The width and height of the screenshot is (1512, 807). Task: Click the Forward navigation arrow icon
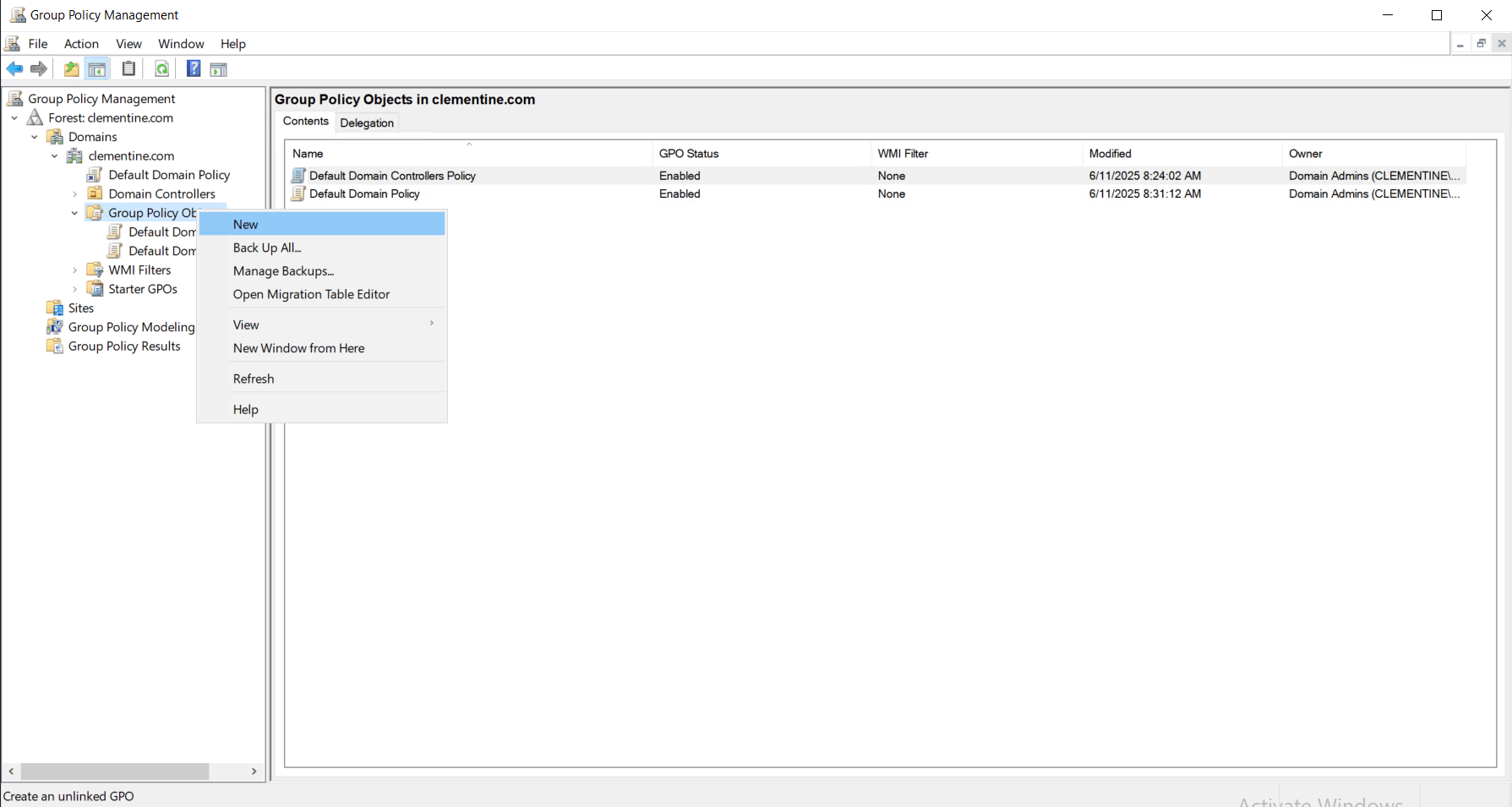click(x=39, y=68)
